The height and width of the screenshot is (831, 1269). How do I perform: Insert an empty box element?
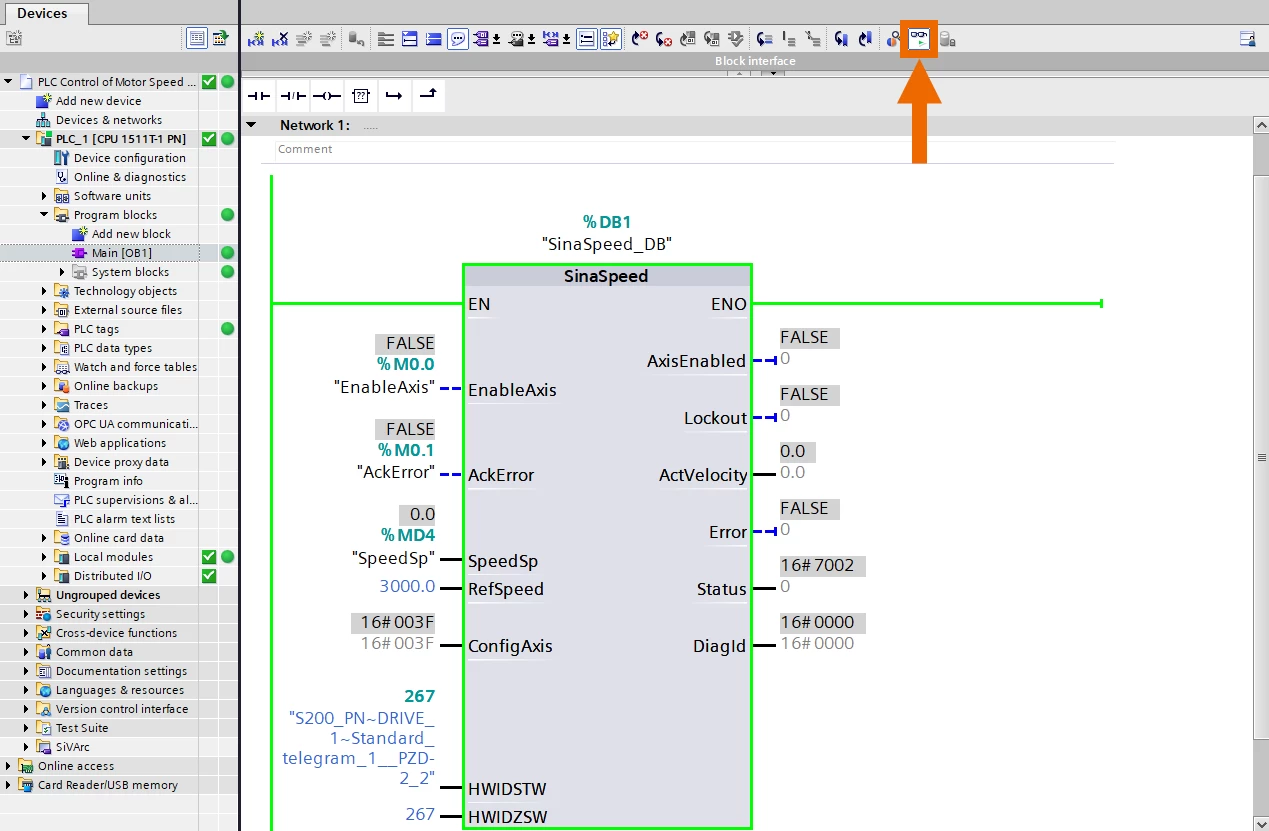point(361,96)
